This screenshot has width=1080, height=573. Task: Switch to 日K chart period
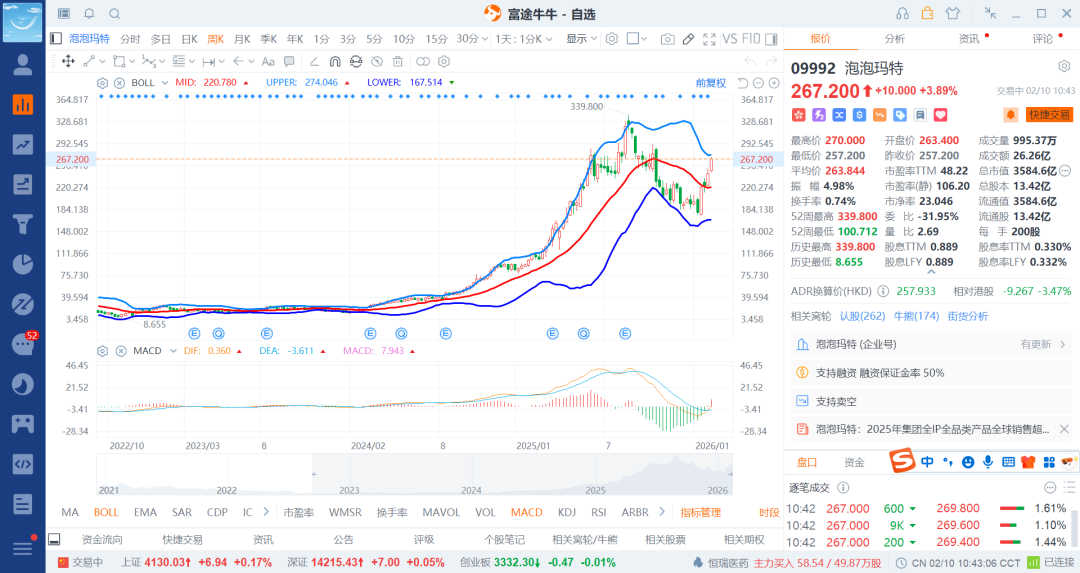[x=189, y=39]
